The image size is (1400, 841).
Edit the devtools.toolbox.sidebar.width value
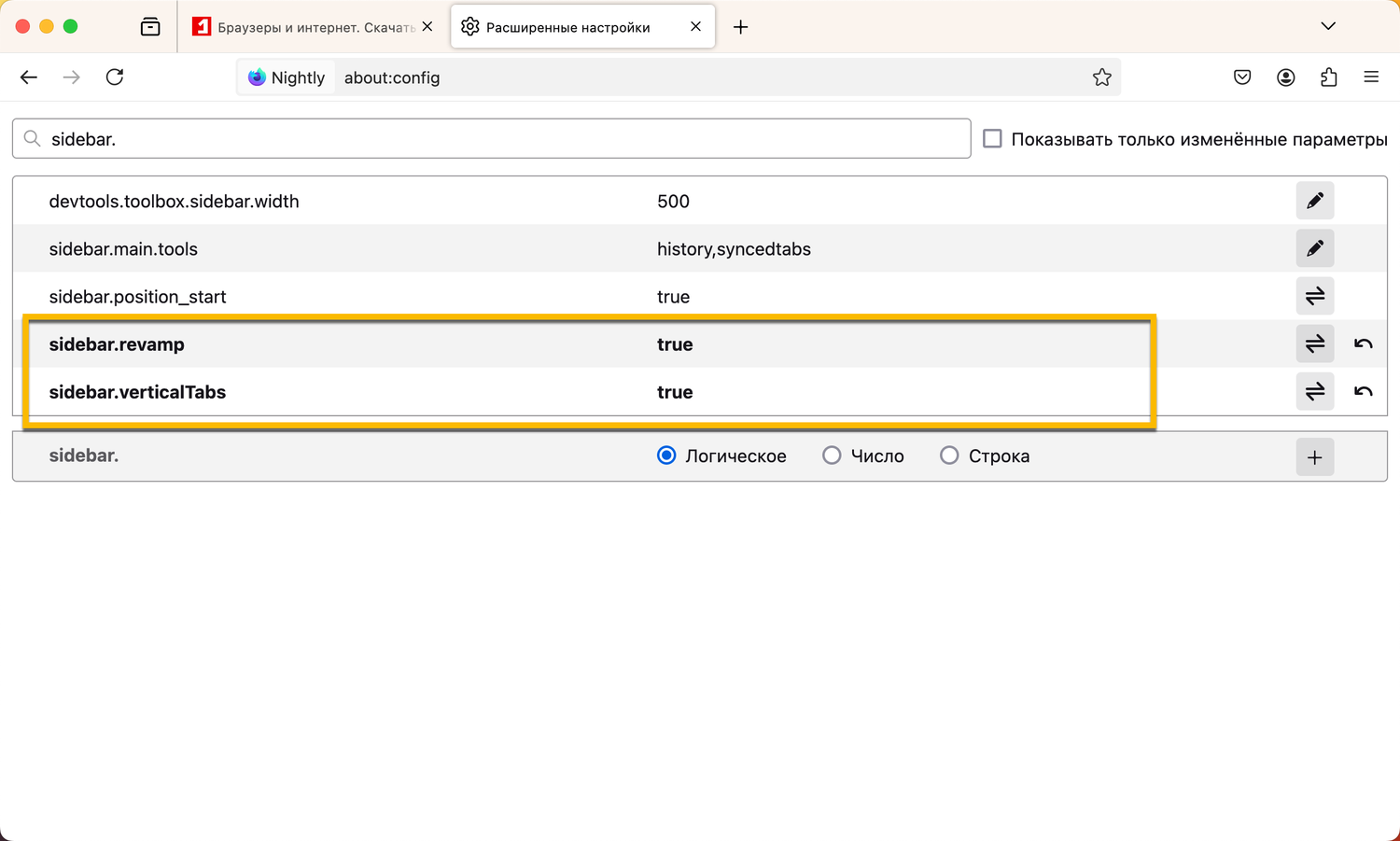coord(1314,201)
